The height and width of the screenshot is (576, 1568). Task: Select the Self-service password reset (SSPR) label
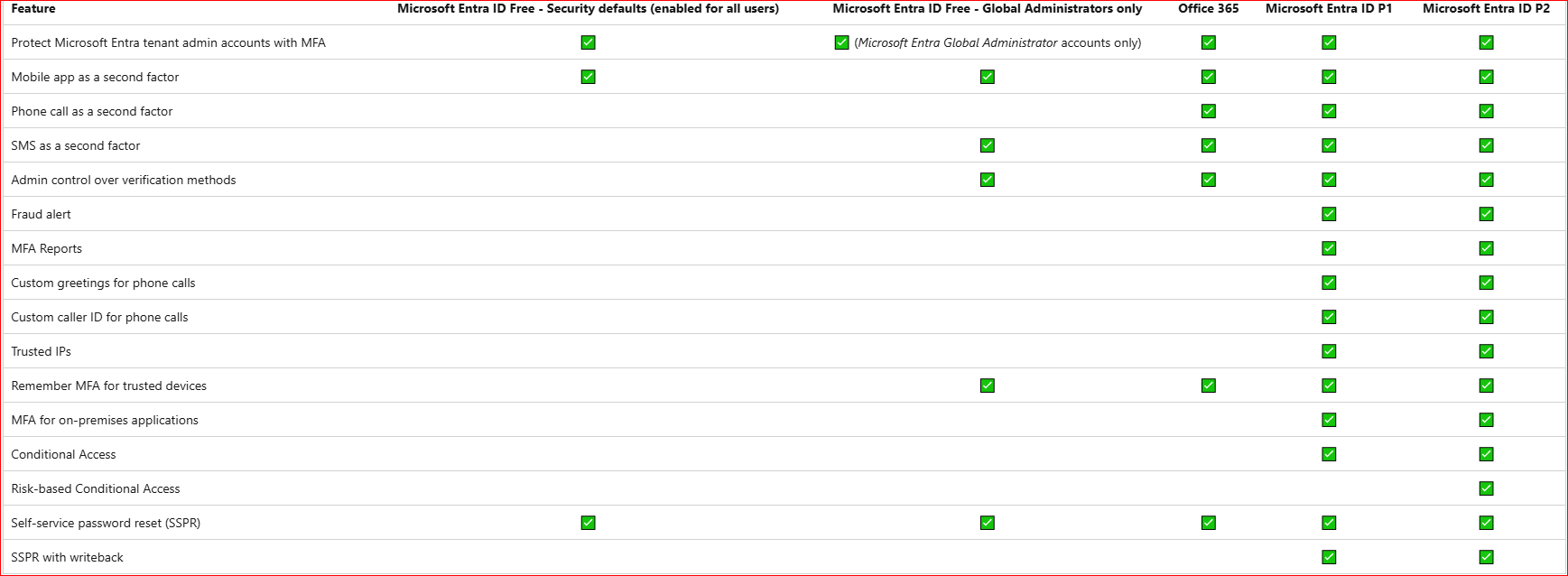(x=106, y=523)
